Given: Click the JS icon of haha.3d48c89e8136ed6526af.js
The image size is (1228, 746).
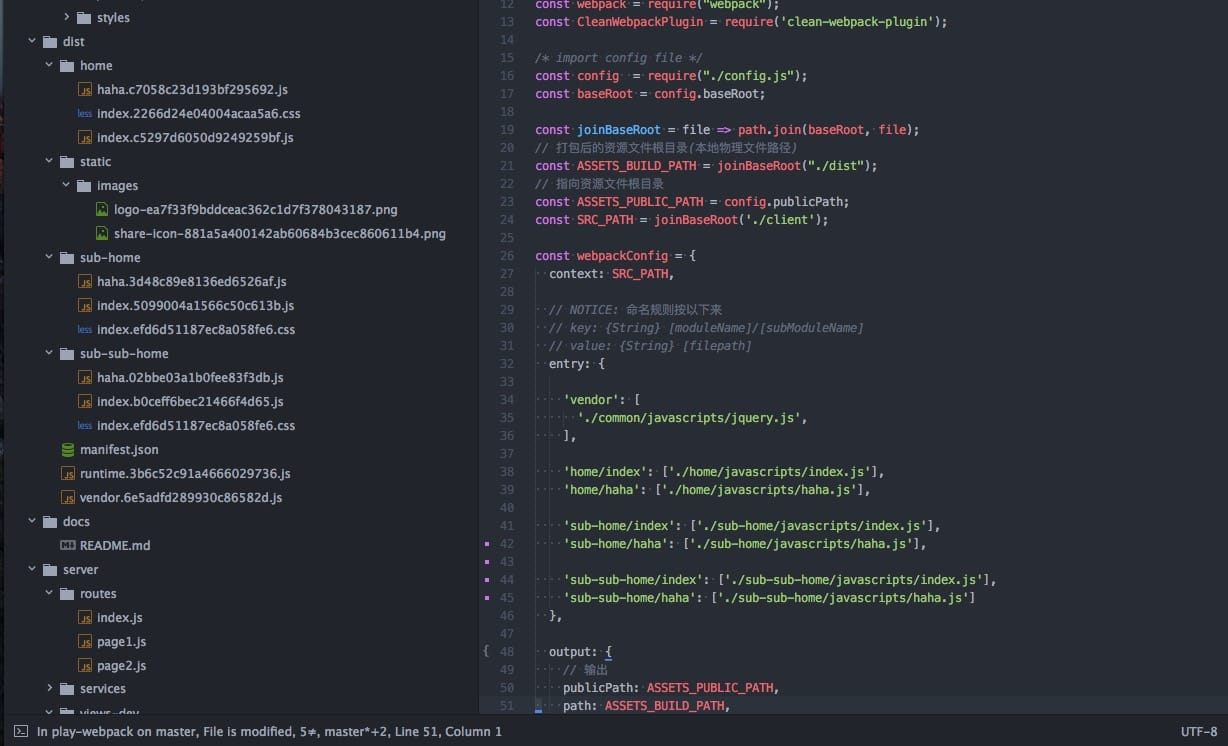Looking at the screenshot, I should pos(85,282).
